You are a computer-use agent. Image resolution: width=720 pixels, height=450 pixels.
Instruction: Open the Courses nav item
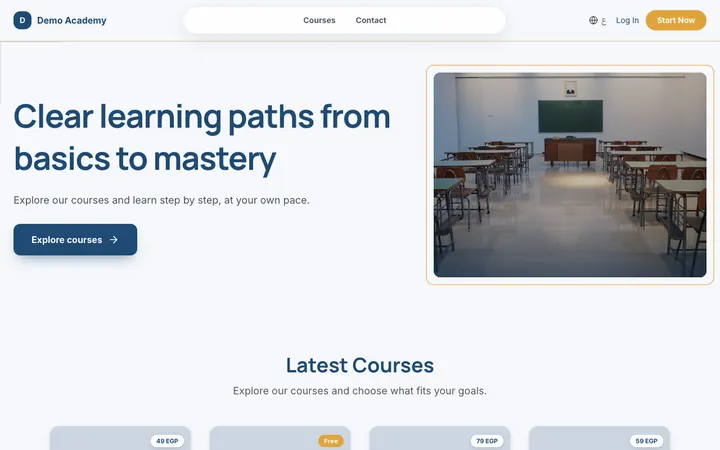tap(319, 20)
